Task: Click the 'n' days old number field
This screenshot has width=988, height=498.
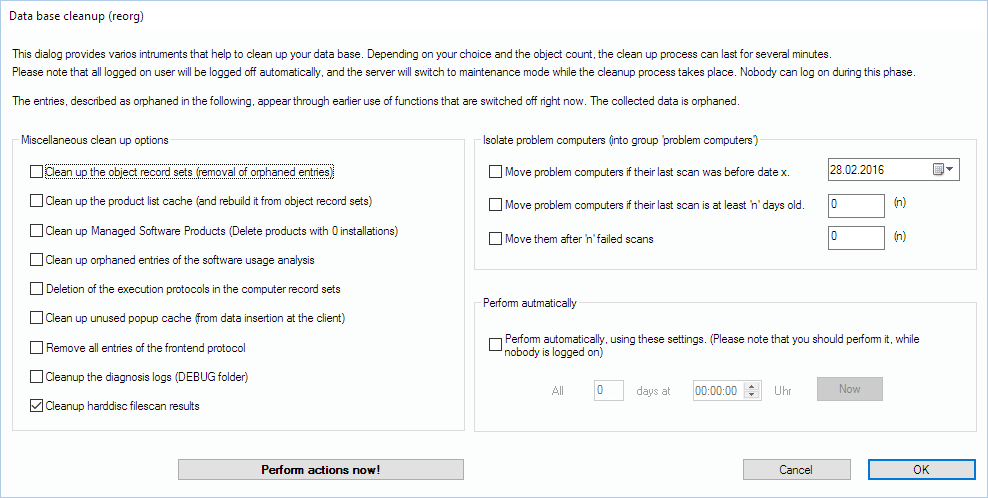Action: tap(856, 205)
